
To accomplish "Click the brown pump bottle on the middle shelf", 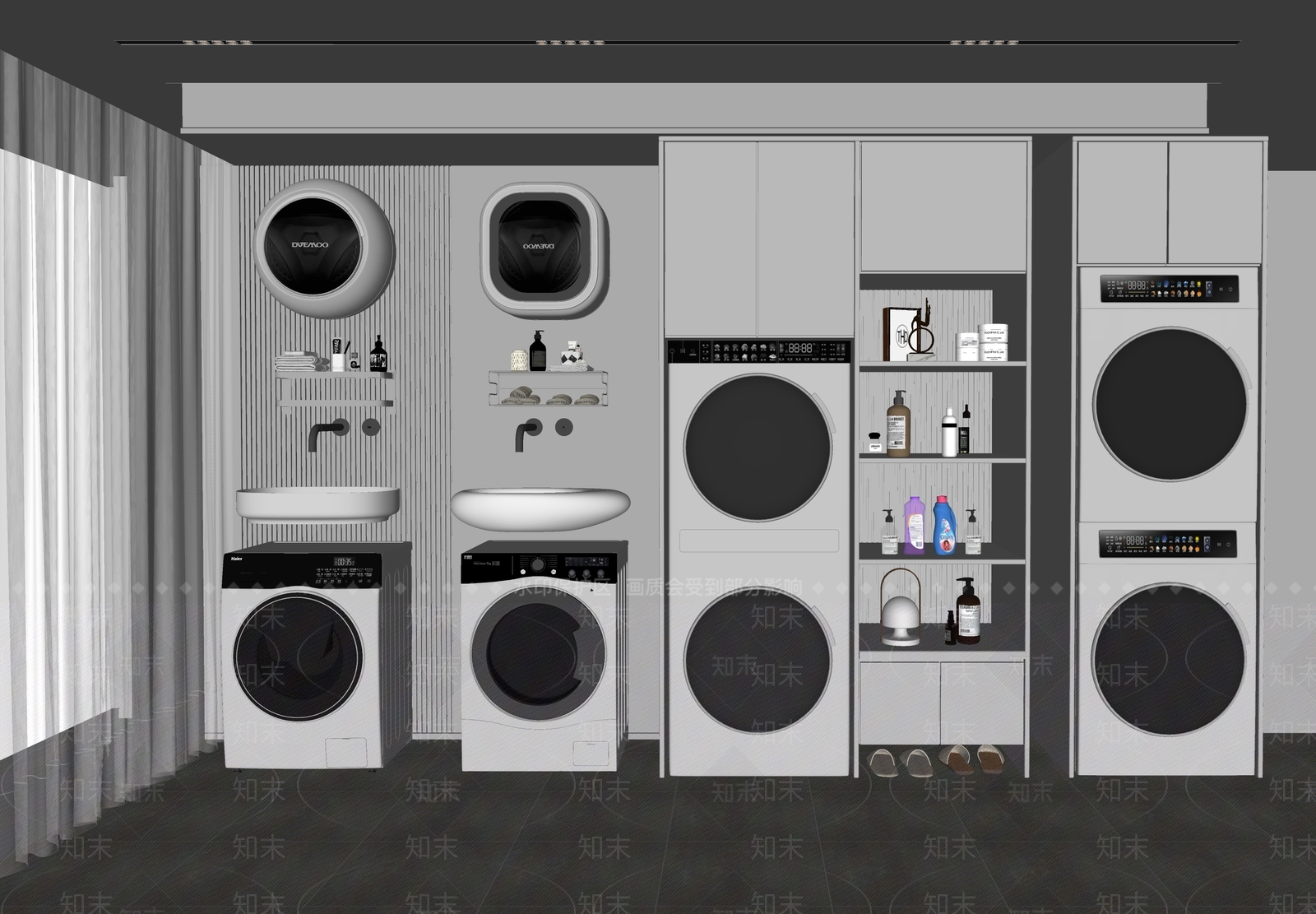I will tap(897, 424).
